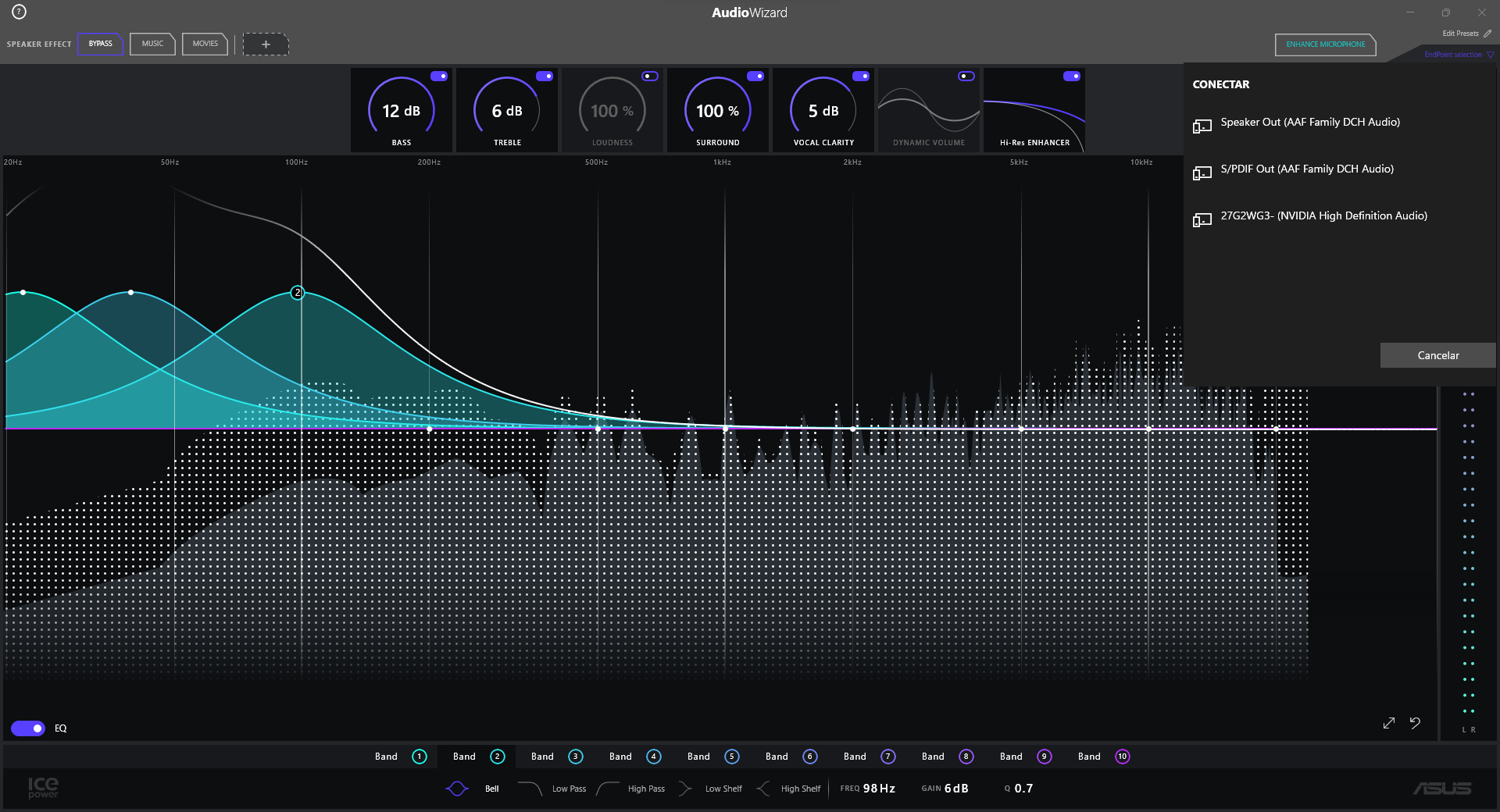The width and height of the screenshot is (1500, 812).
Task: Click the Speaker Out device icon
Action: coord(1202,126)
